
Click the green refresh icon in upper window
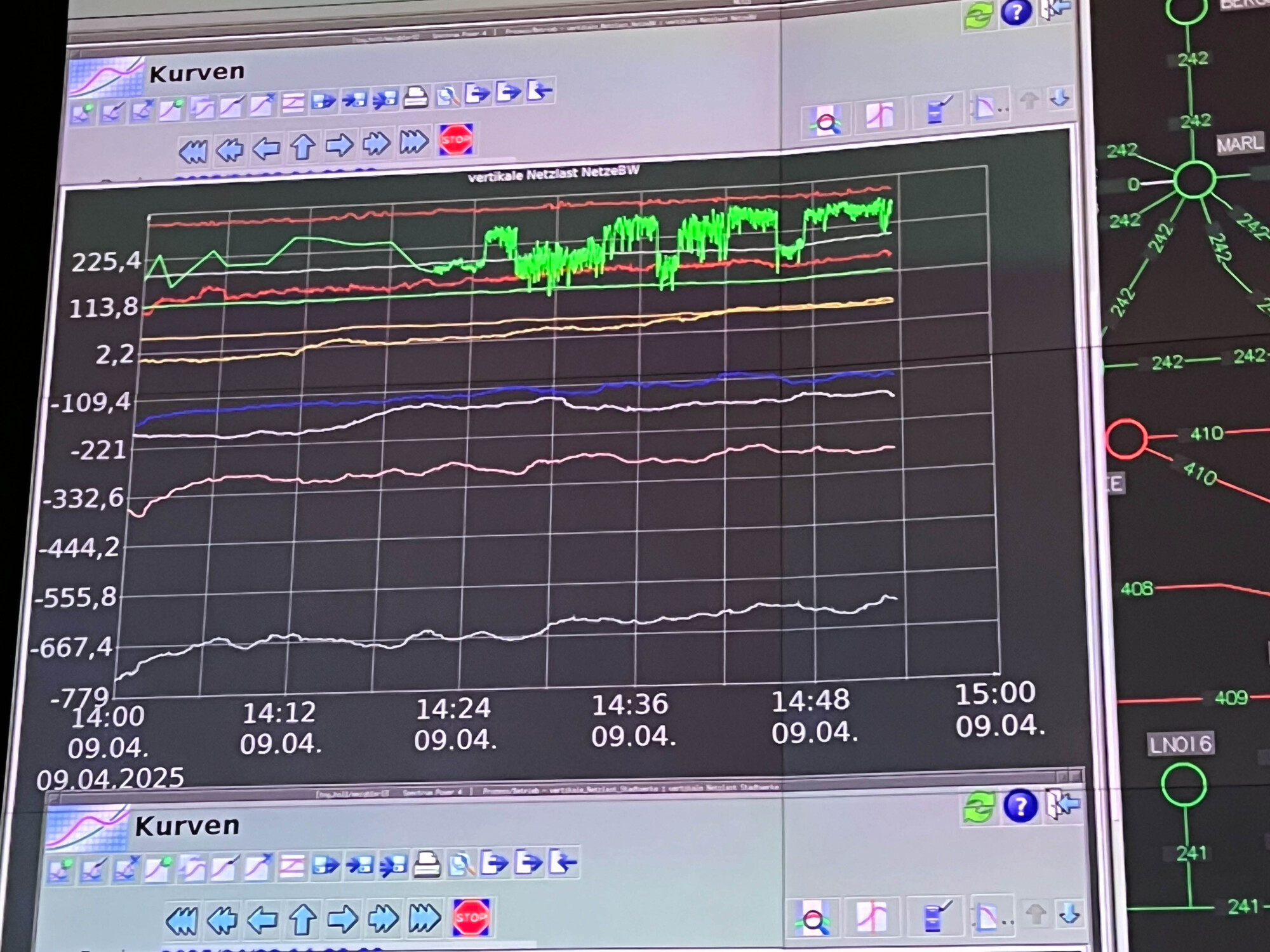click(978, 16)
